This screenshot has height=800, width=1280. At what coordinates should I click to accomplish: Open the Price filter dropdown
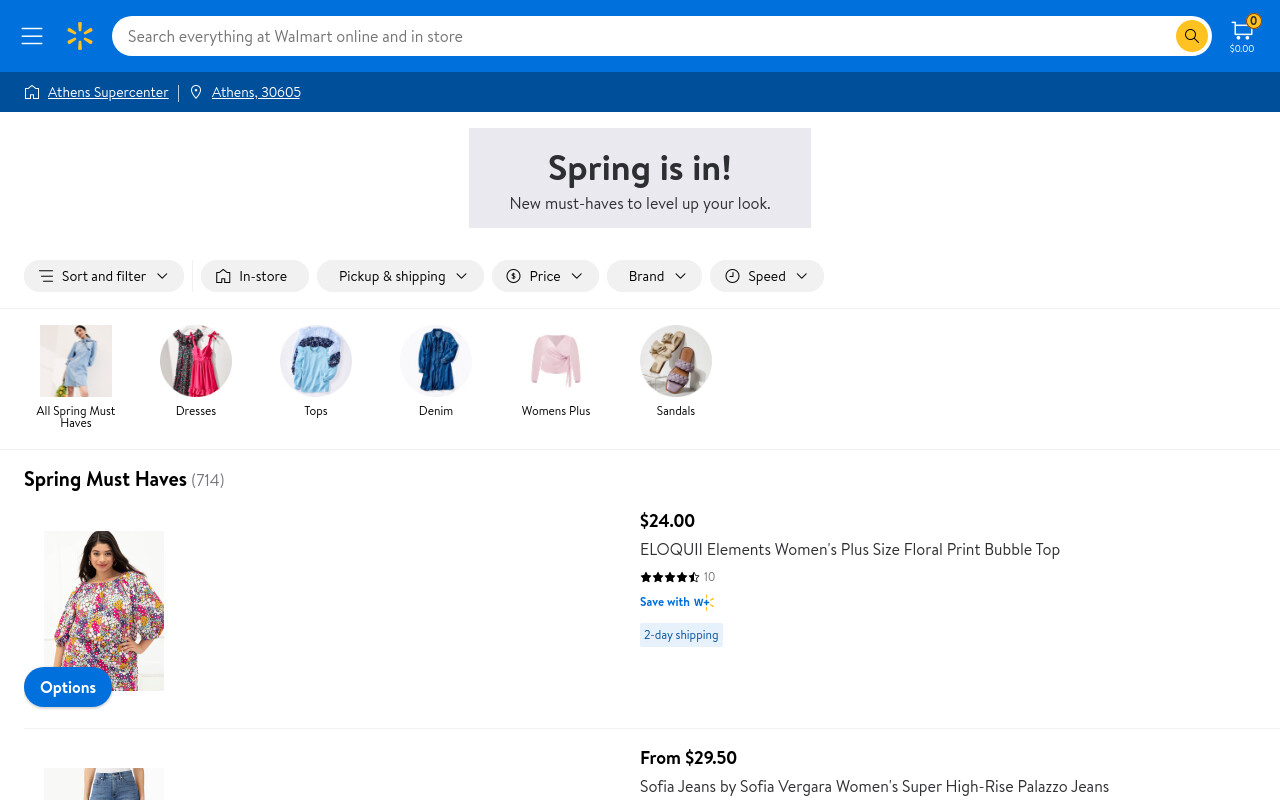pyautogui.click(x=545, y=276)
